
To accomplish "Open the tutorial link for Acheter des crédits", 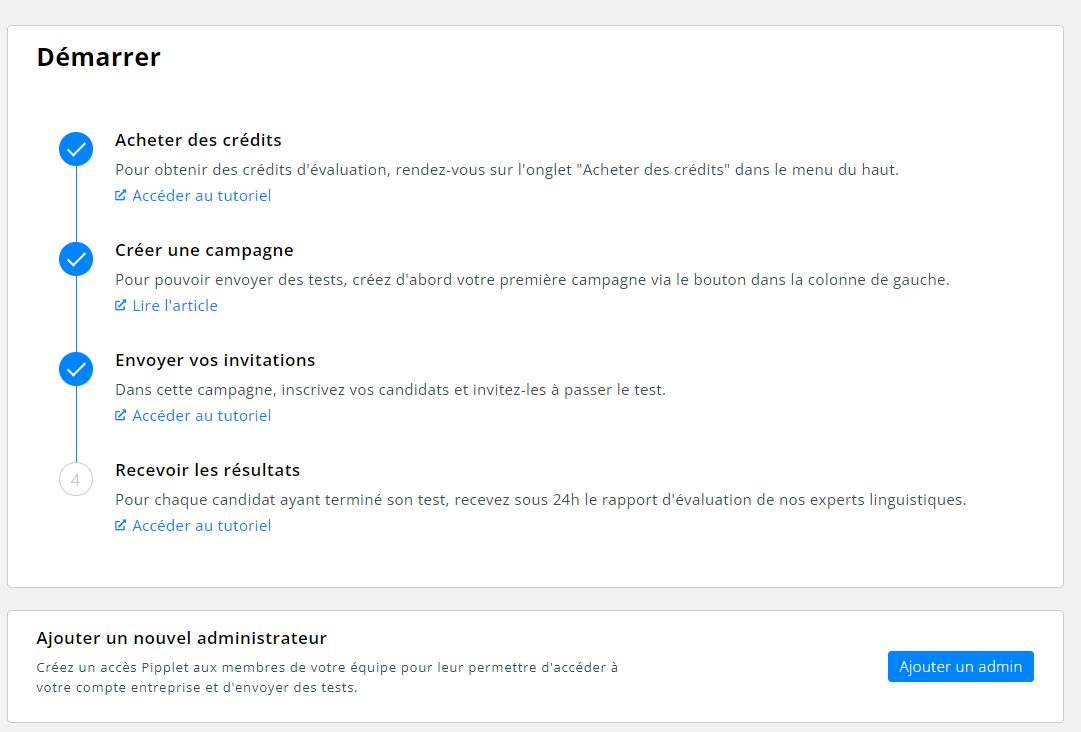I will click(201, 196).
